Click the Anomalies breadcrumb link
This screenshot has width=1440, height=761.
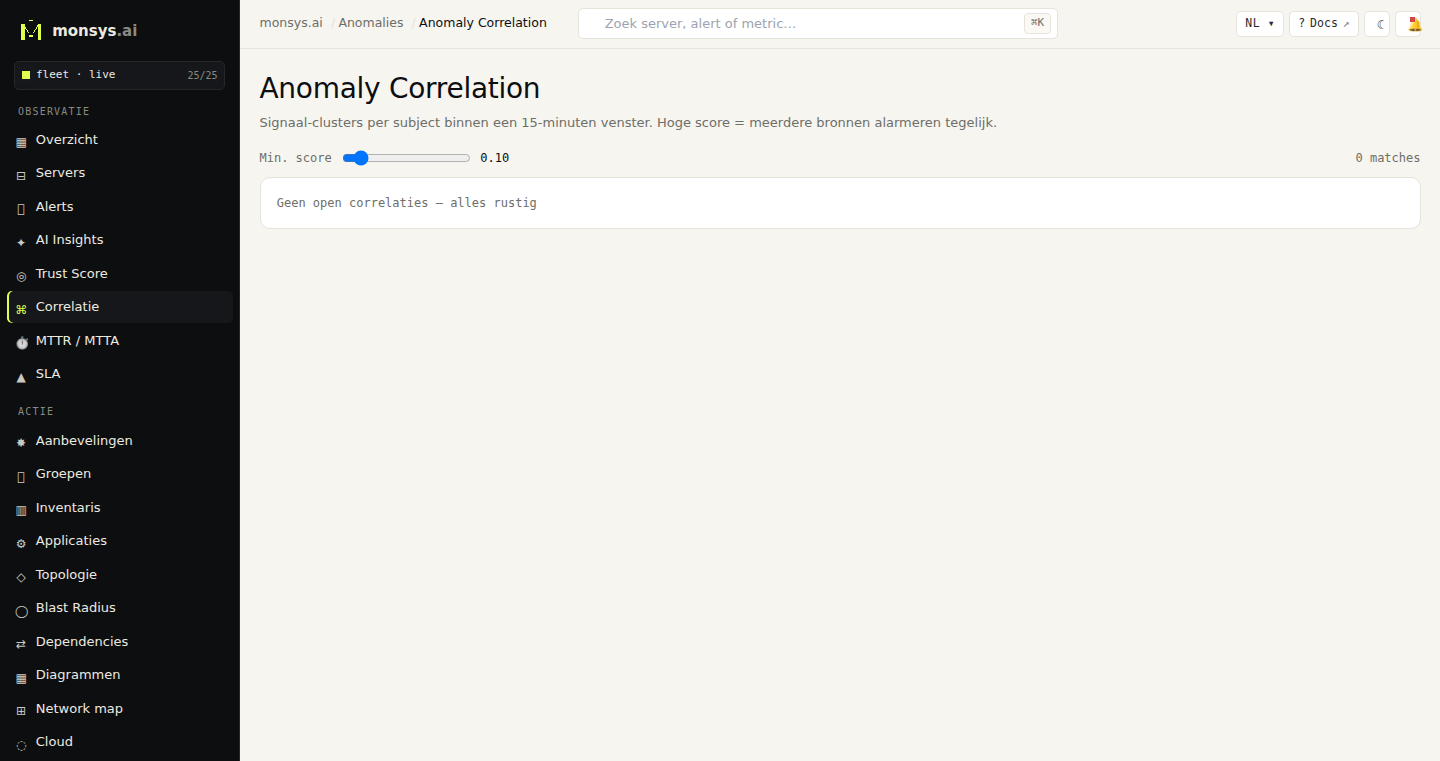[371, 23]
